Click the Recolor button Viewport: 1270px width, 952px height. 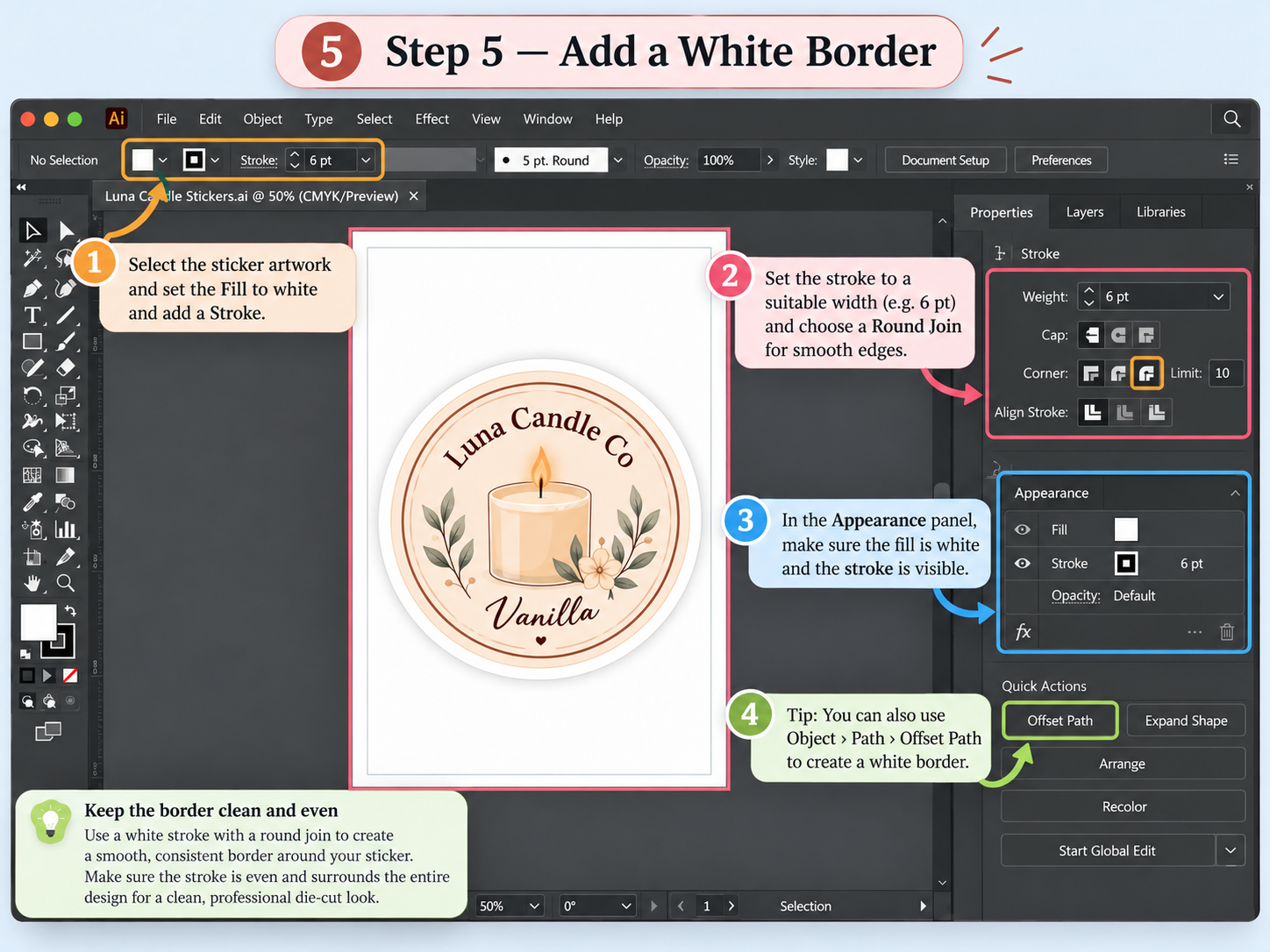coord(1123,806)
